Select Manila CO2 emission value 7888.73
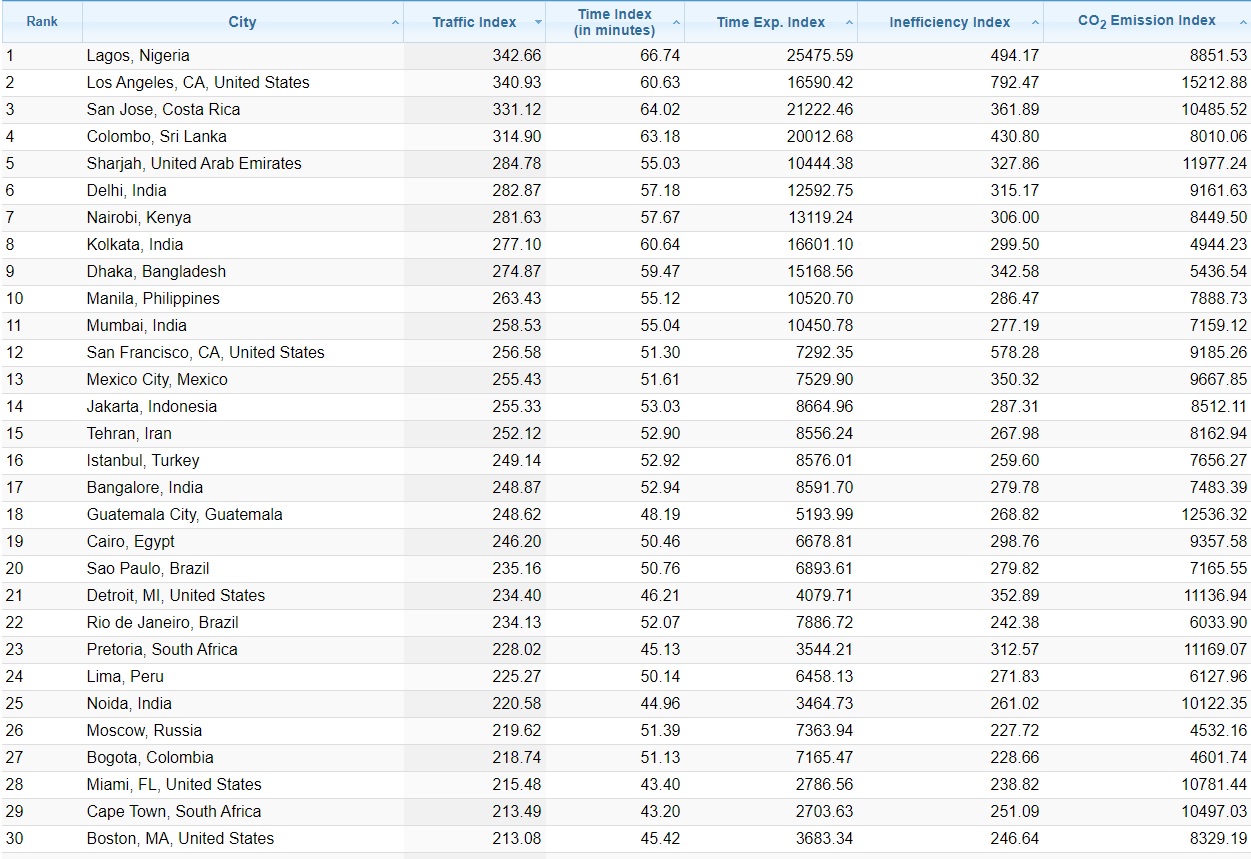 point(1219,298)
